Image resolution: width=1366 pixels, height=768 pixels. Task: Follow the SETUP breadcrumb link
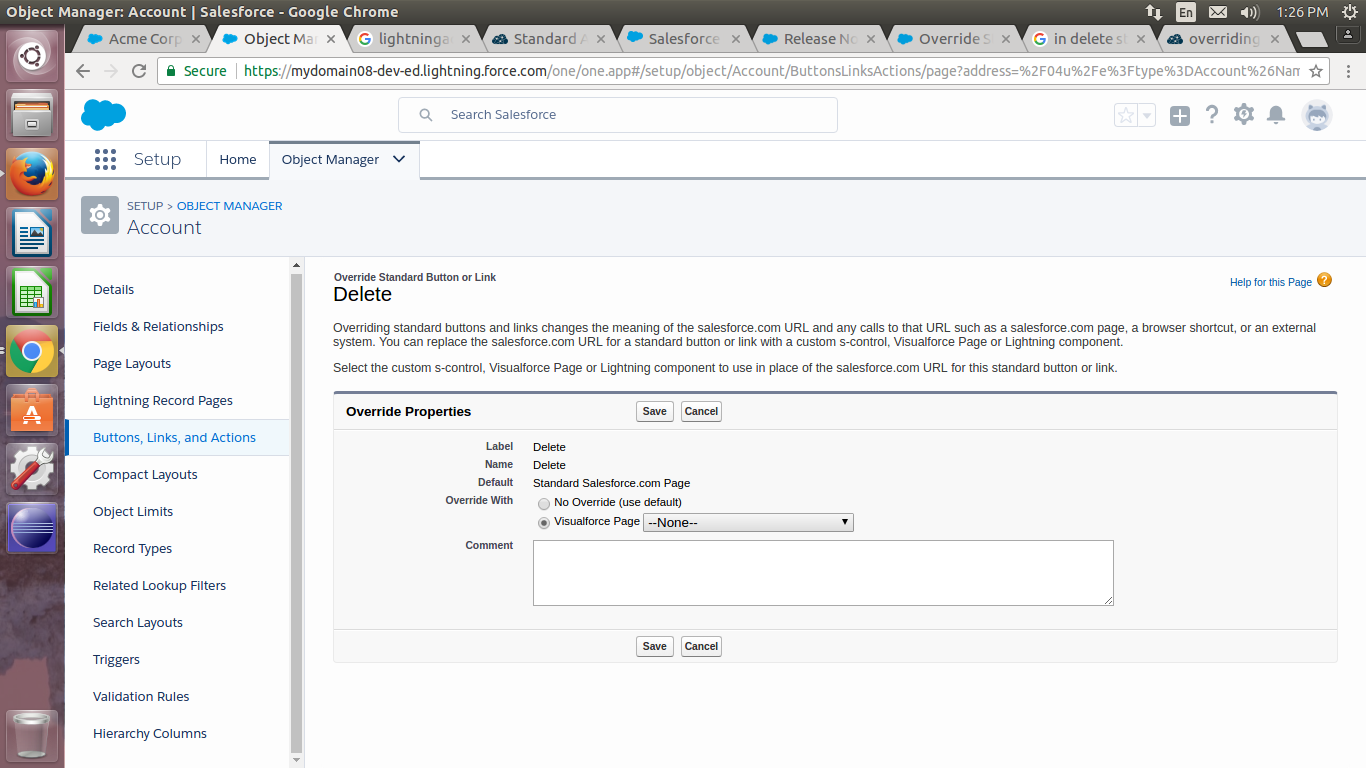pos(145,206)
